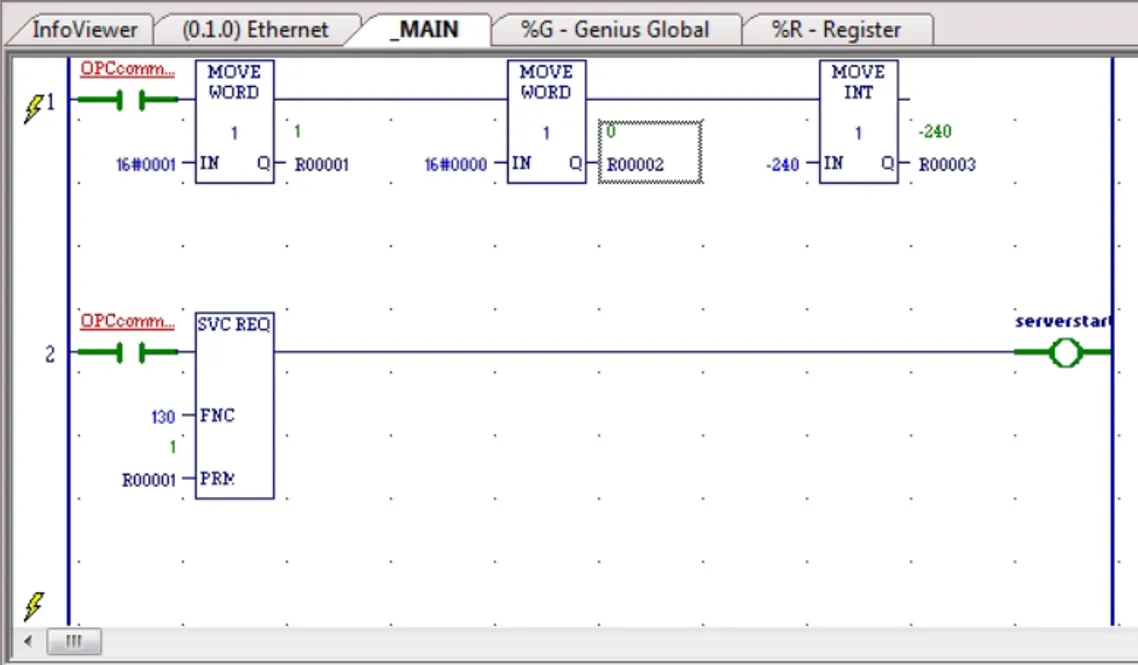
Task: Select R00001 at the SVC REQ PRM input
Action: pos(149,480)
